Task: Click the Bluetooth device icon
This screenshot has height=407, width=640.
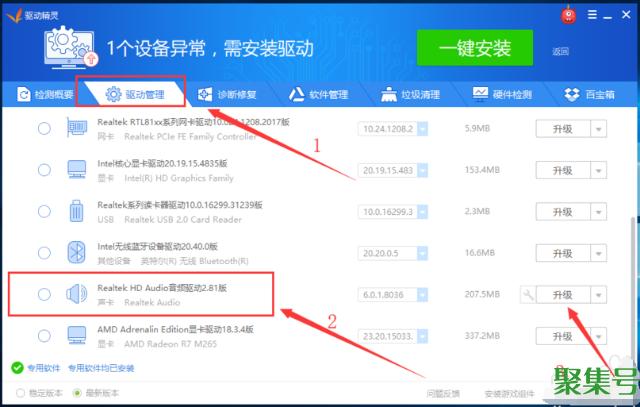Action: [77, 253]
